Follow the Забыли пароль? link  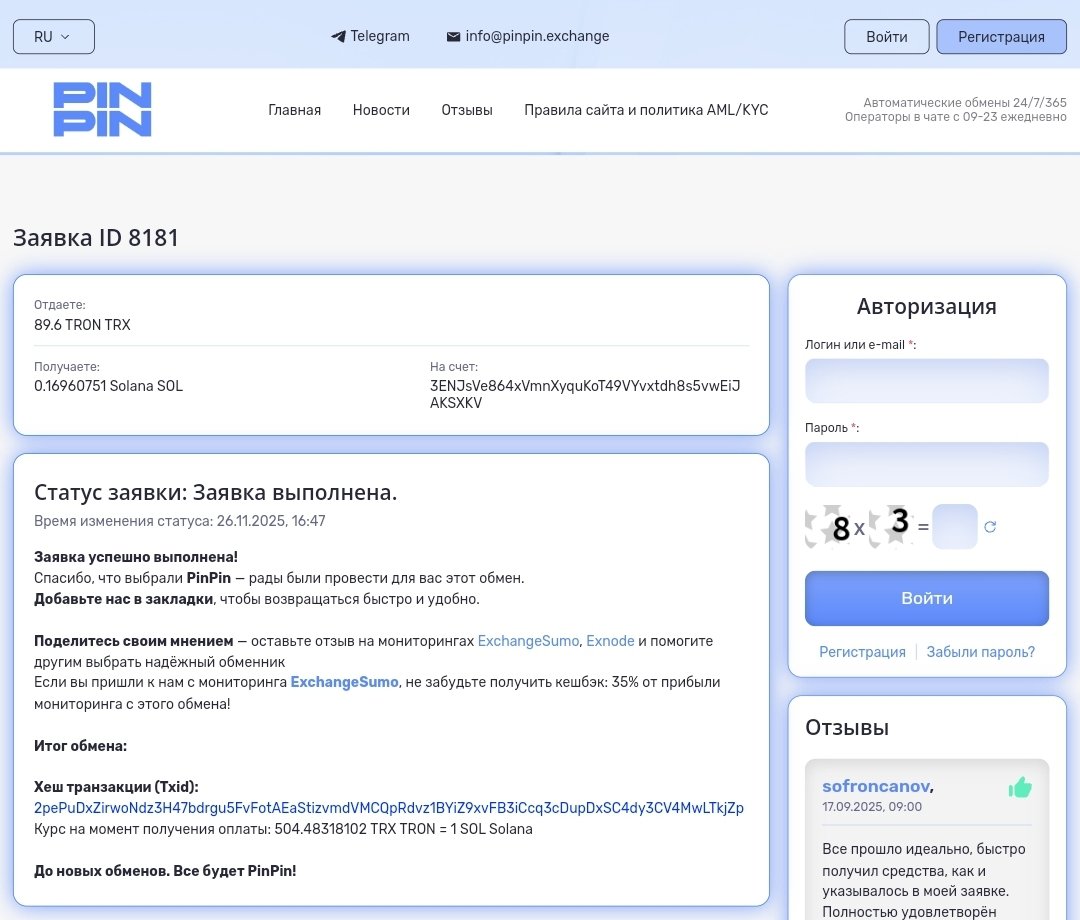click(980, 652)
